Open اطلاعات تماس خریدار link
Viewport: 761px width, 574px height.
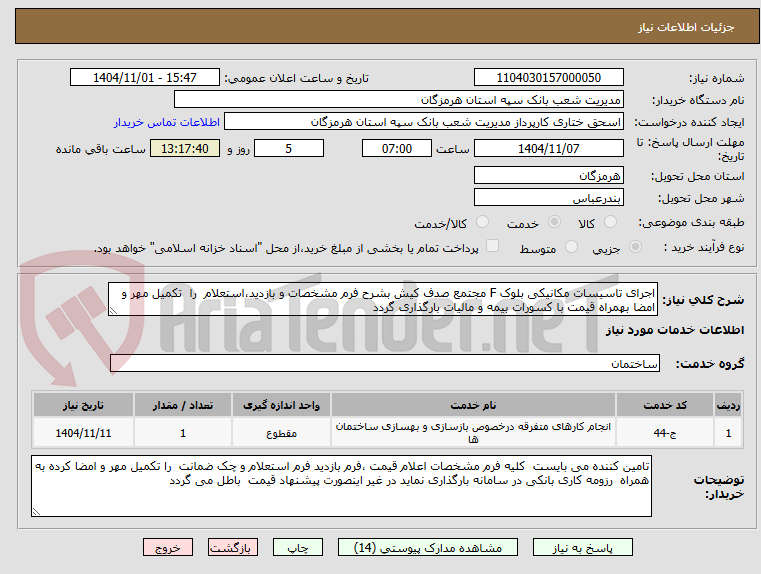(167, 122)
